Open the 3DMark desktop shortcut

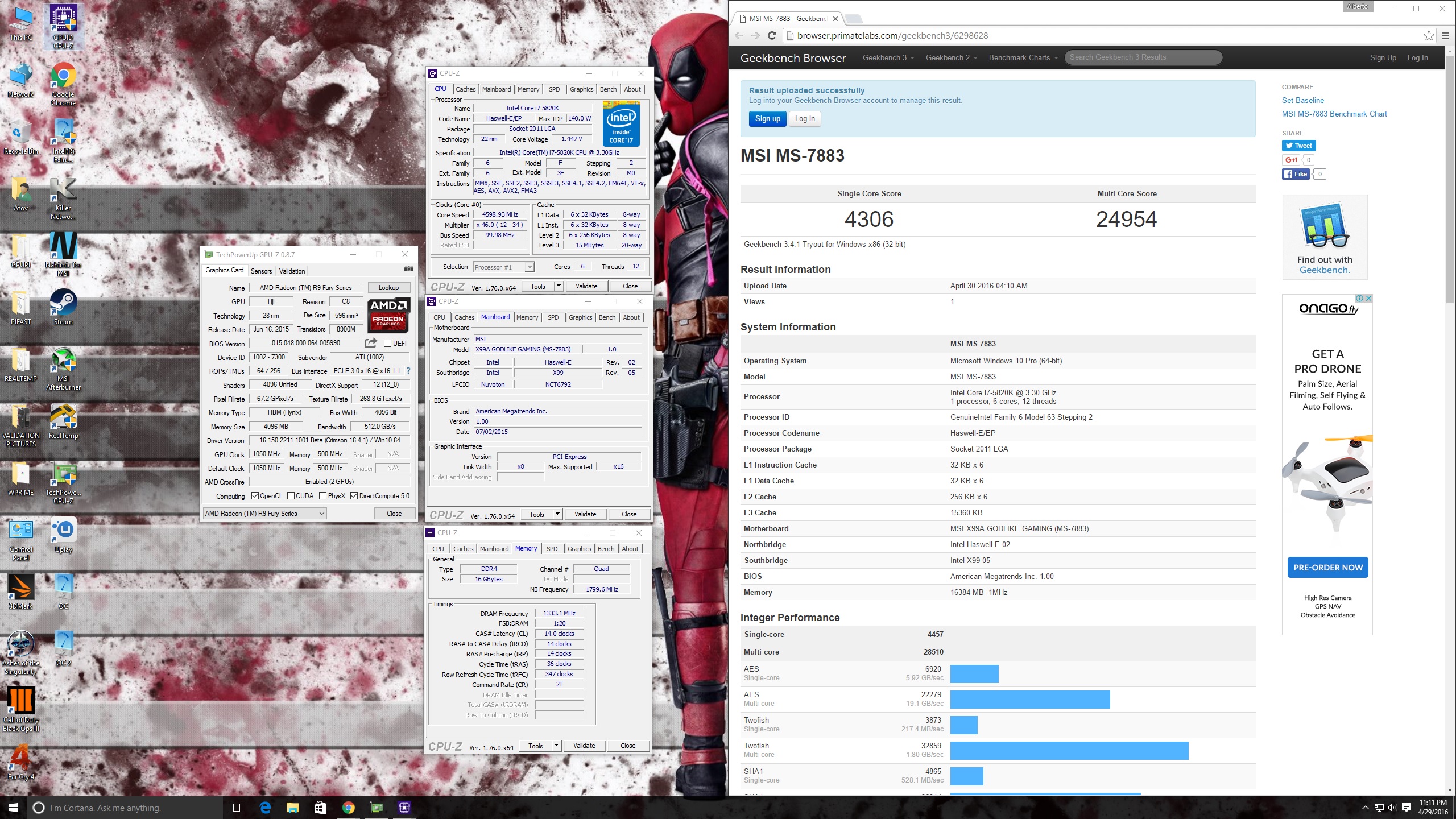tap(21, 591)
